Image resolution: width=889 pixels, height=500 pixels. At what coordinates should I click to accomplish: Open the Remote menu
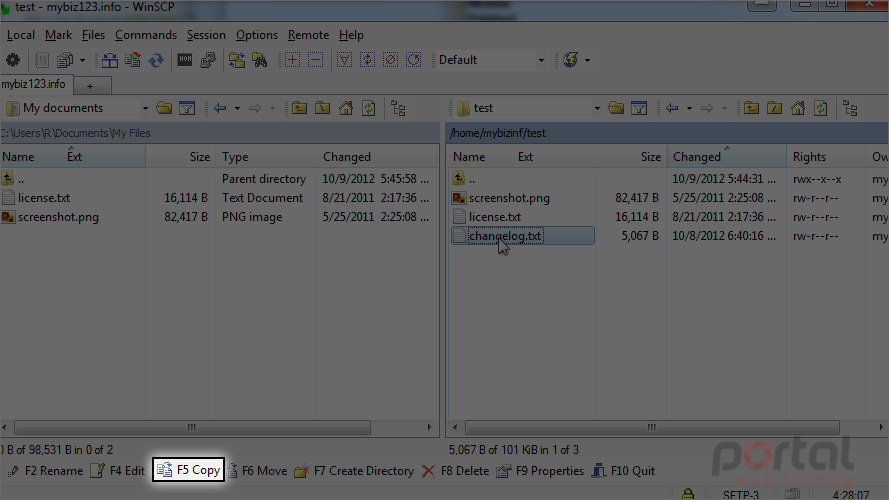pyautogui.click(x=308, y=35)
